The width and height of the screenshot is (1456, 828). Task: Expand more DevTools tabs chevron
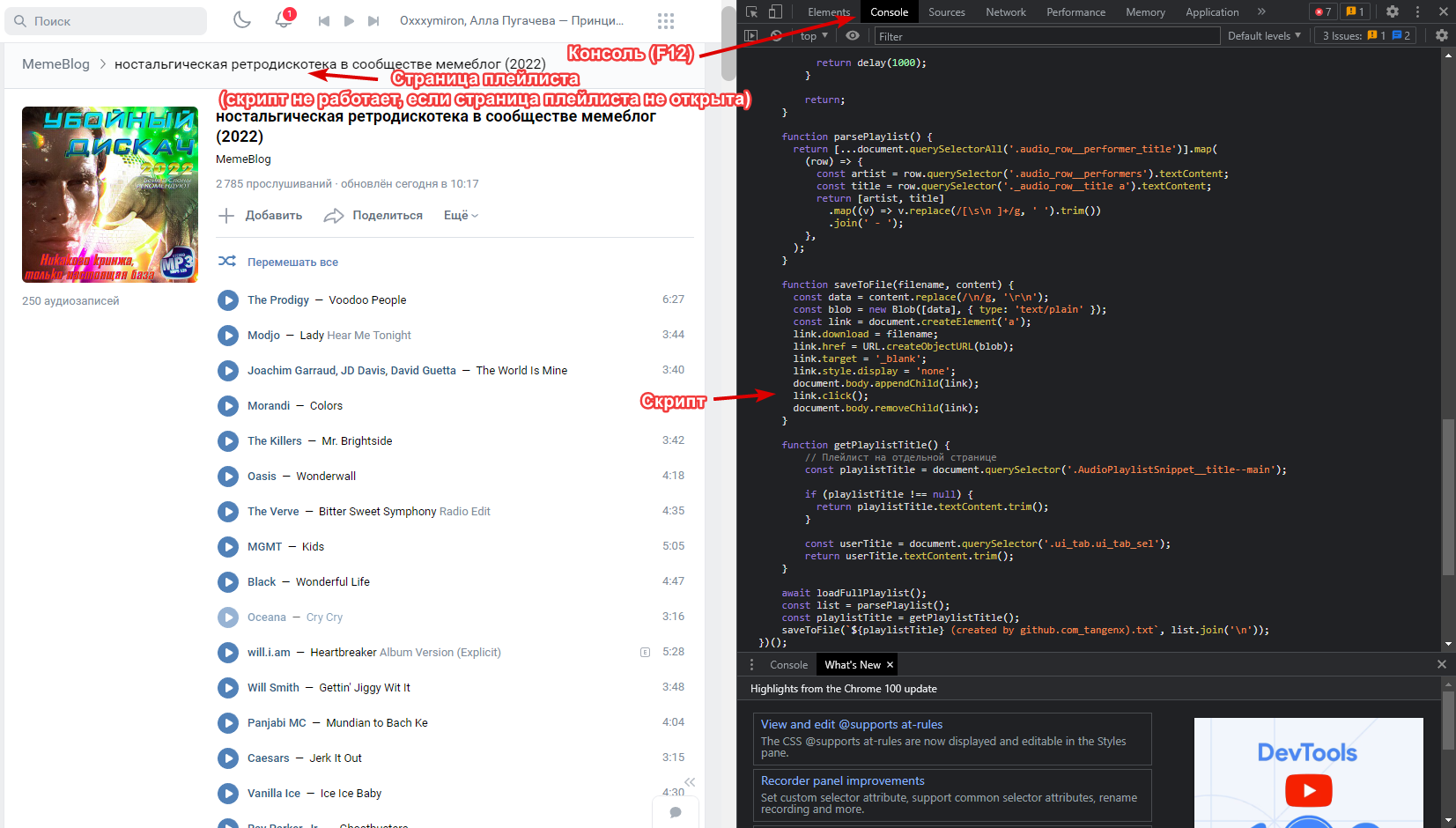pyautogui.click(x=1261, y=11)
